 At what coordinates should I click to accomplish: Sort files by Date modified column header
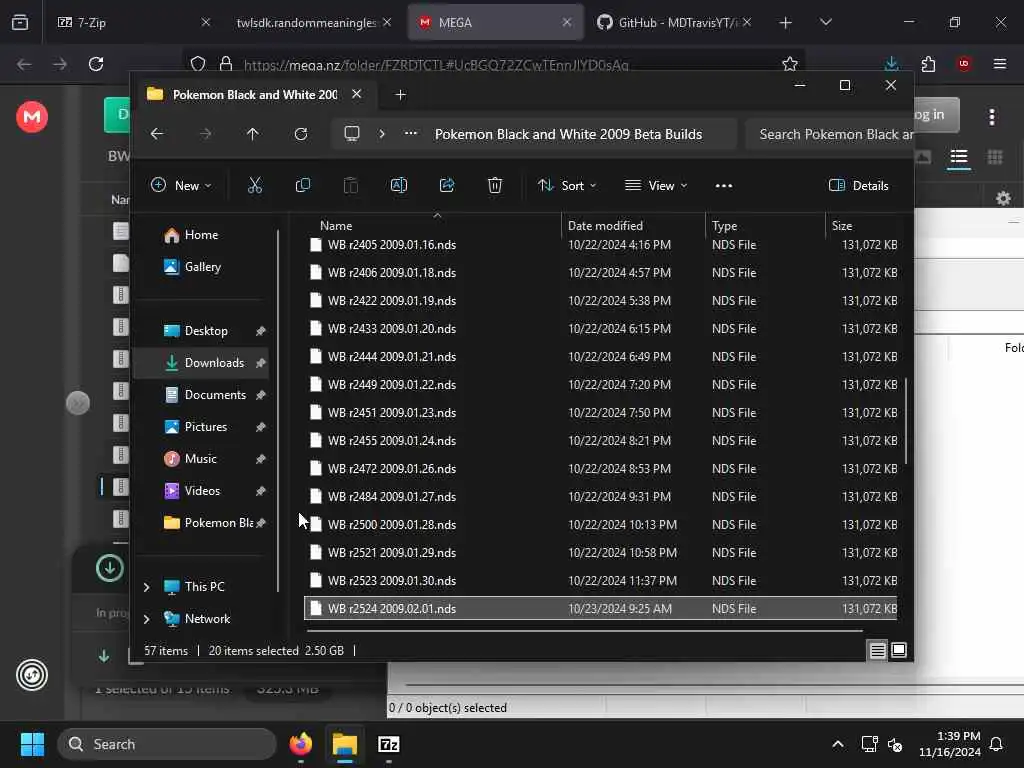(x=605, y=225)
